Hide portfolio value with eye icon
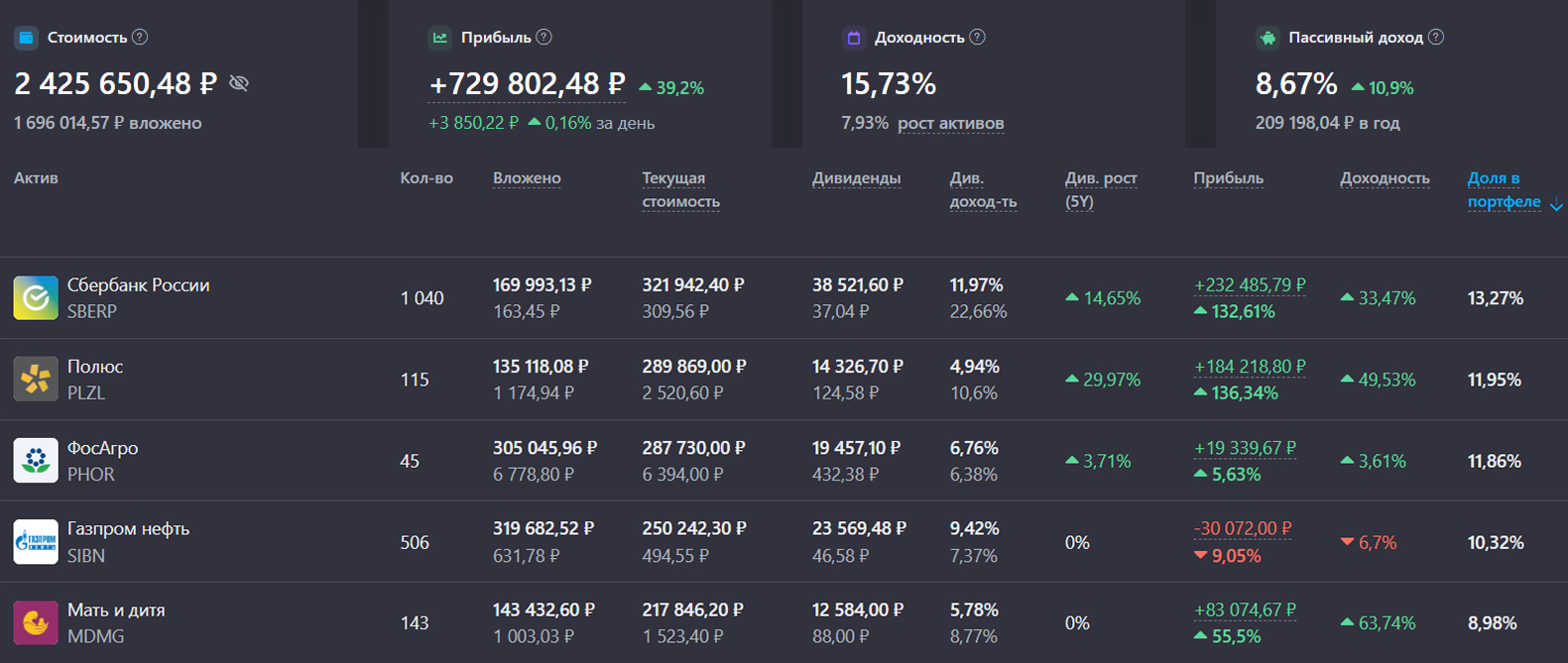Image resolution: width=1568 pixels, height=663 pixels. tap(239, 83)
